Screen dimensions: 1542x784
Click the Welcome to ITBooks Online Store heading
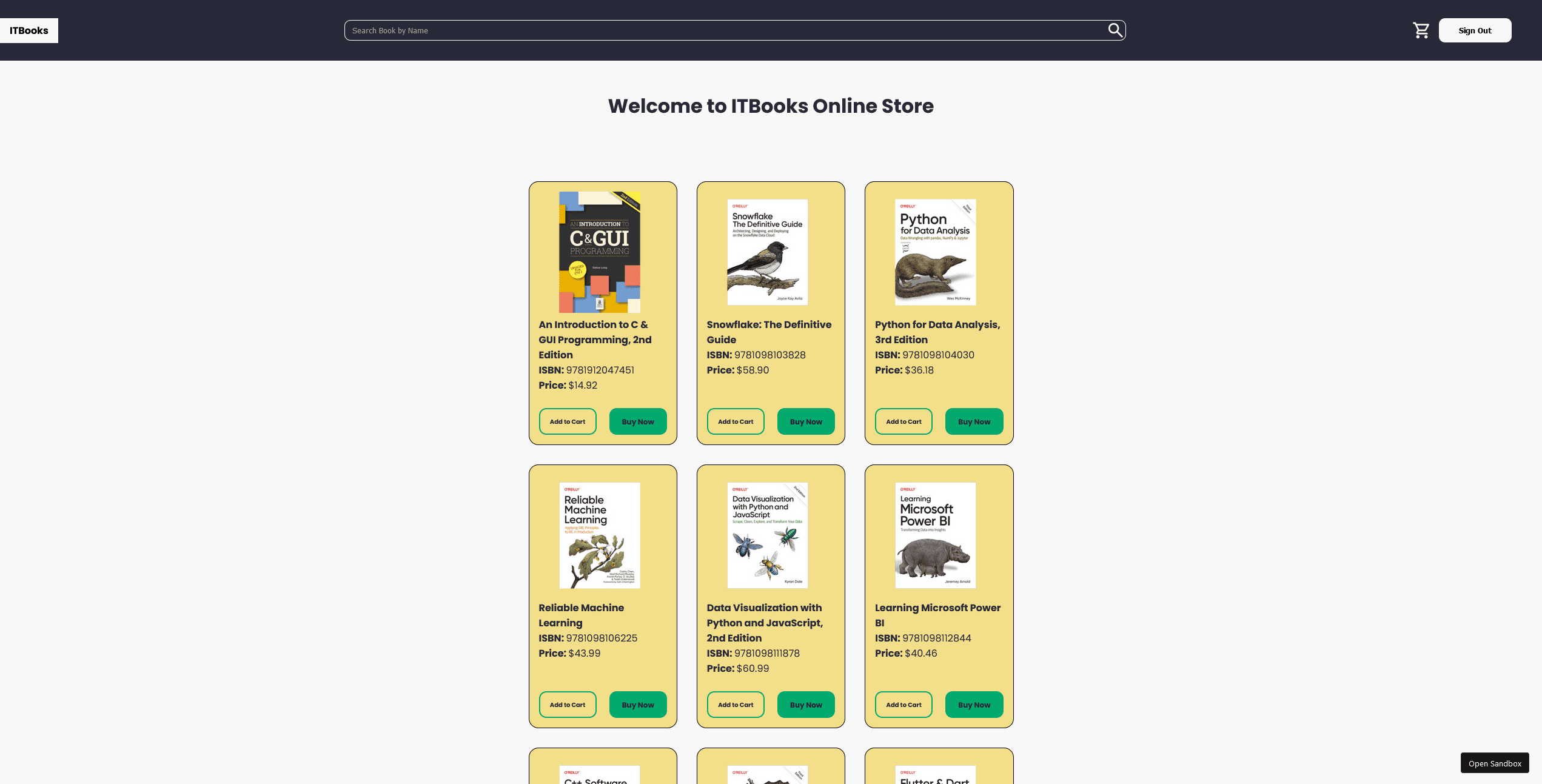pos(771,106)
